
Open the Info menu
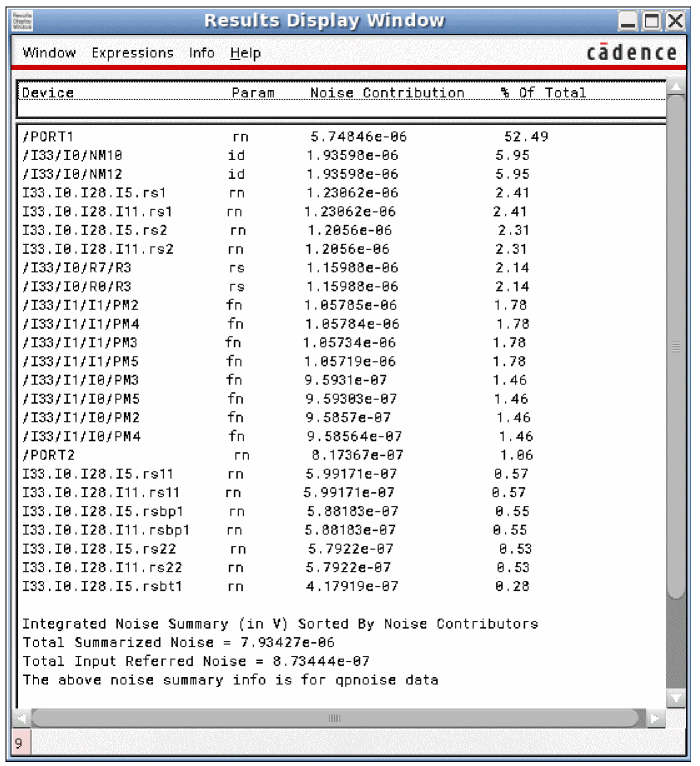point(202,53)
